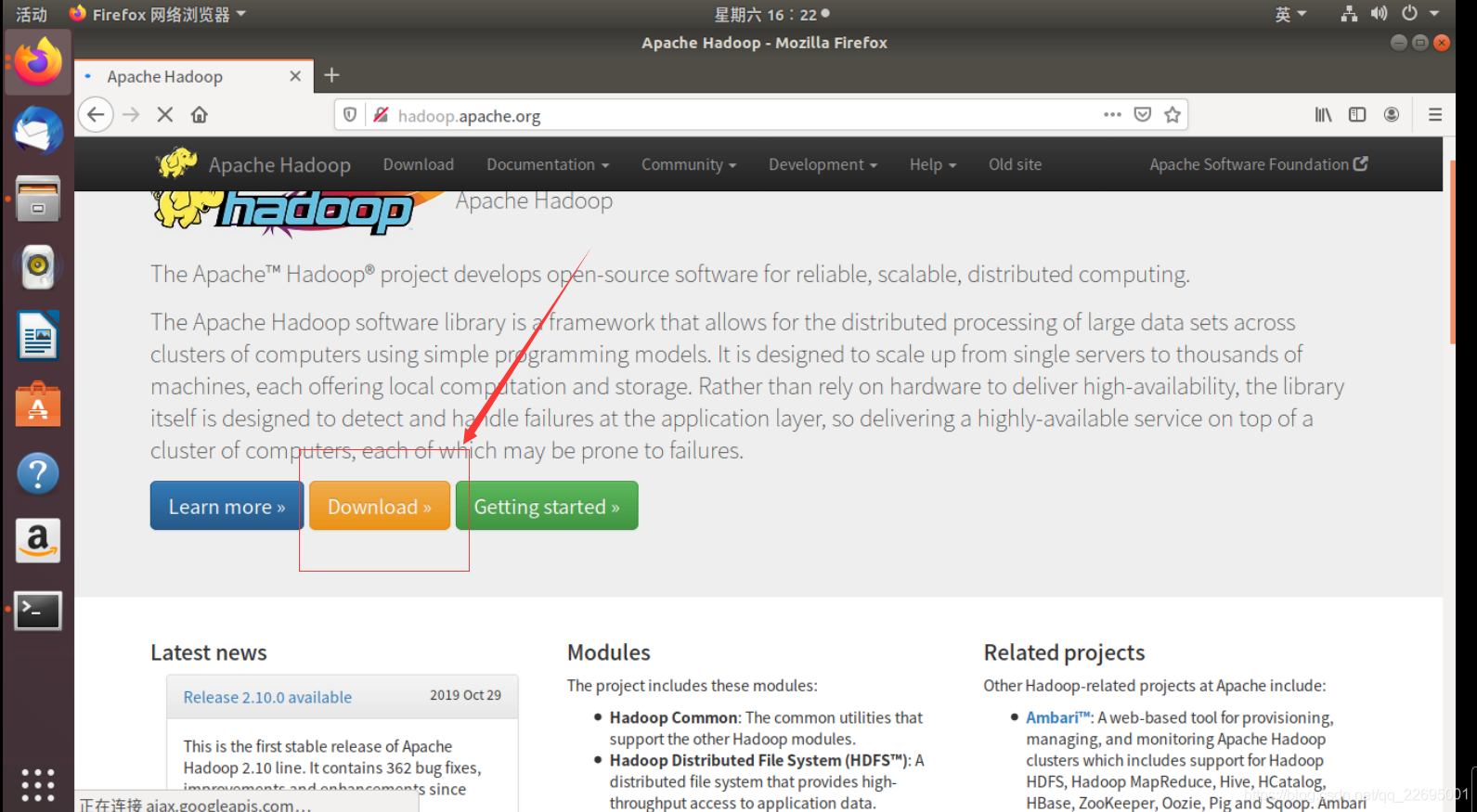Open the Old site nav link
1477x812 pixels.
coord(1015,164)
